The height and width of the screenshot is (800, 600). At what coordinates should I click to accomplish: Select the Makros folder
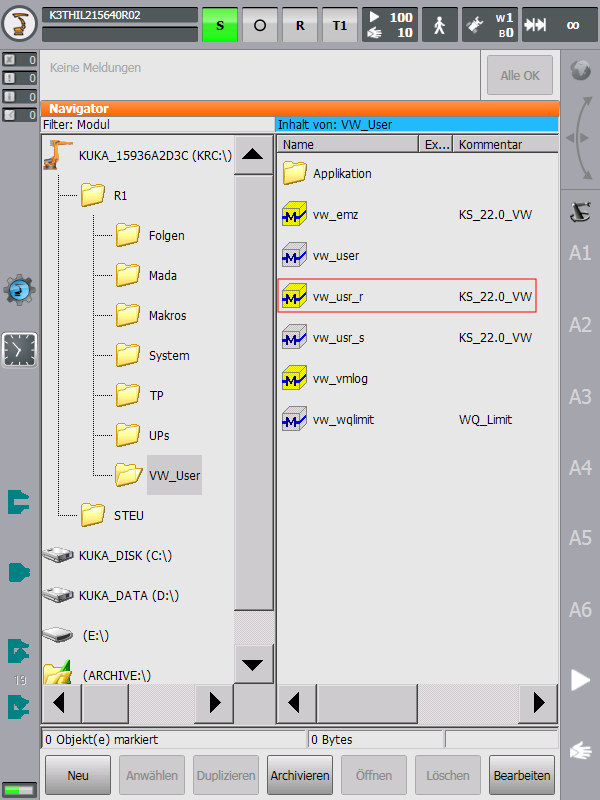click(151, 315)
